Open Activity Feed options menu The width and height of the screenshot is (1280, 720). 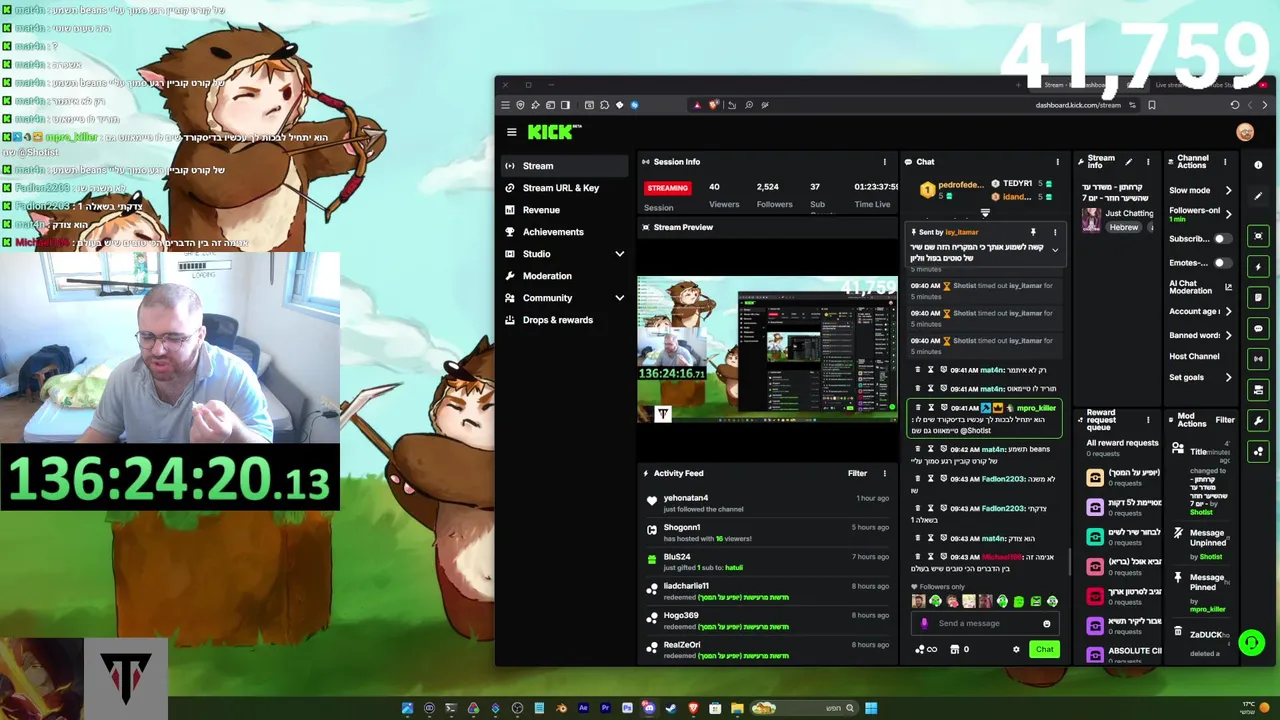point(884,473)
